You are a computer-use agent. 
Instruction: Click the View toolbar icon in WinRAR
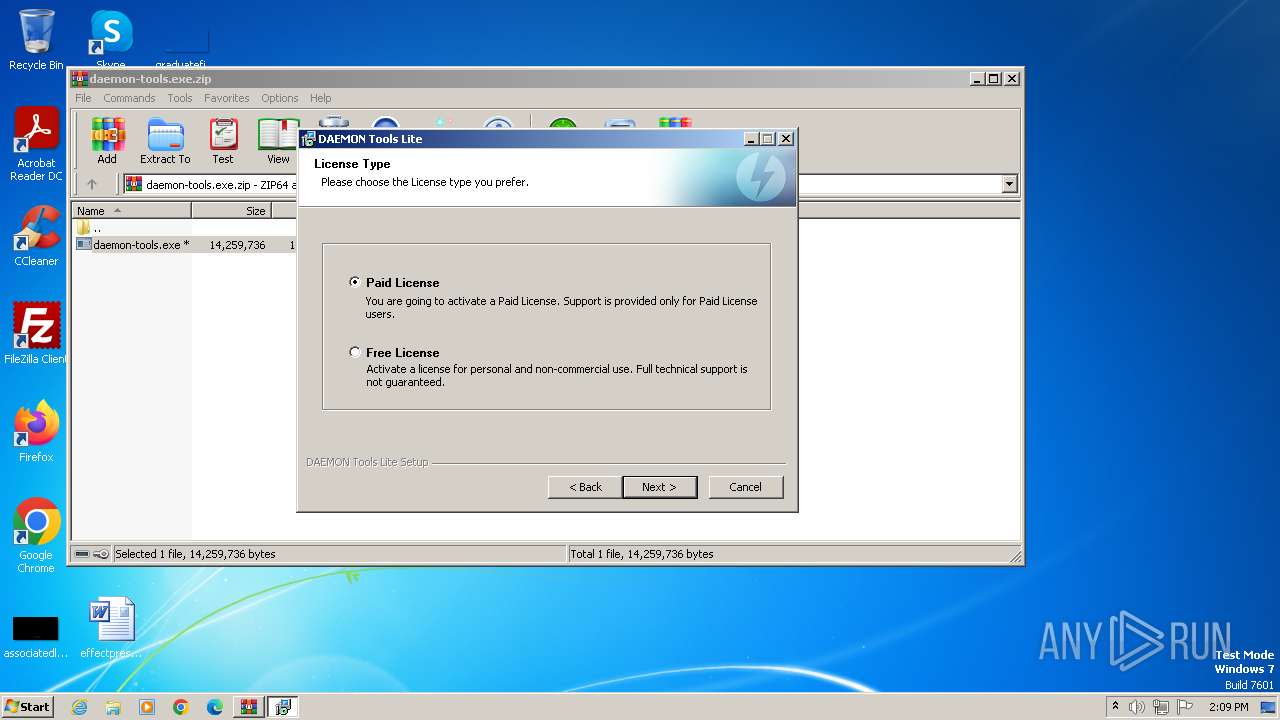pyautogui.click(x=278, y=141)
